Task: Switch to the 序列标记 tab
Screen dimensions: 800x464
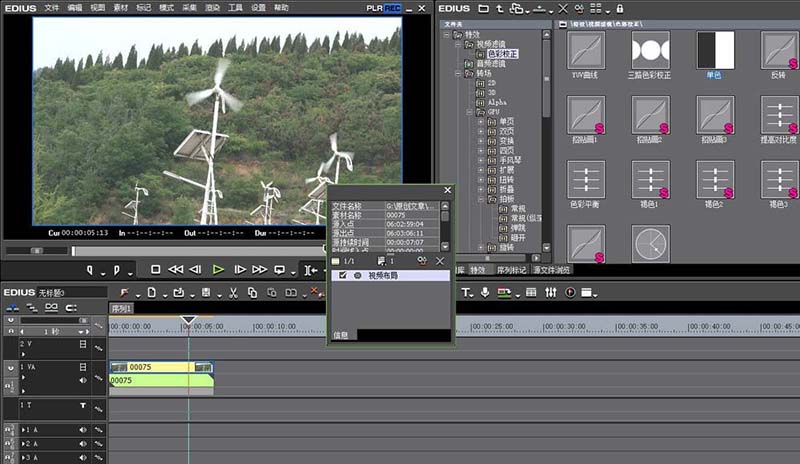Action: pyautogui.click(x=511, y=270)
